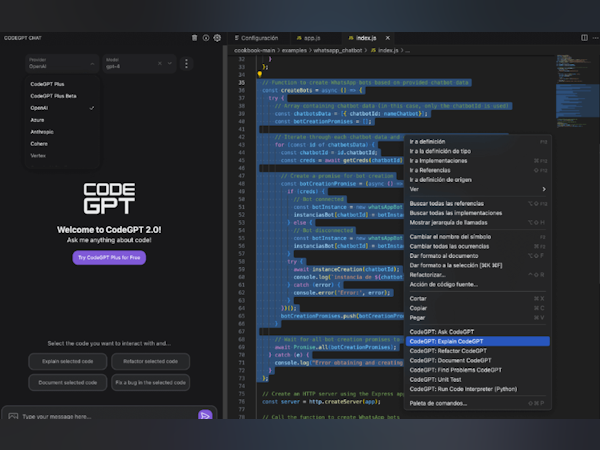This screenshot has width=600, height=450.
Task: Click Refactor selected code button
Action: pos(150,361)
